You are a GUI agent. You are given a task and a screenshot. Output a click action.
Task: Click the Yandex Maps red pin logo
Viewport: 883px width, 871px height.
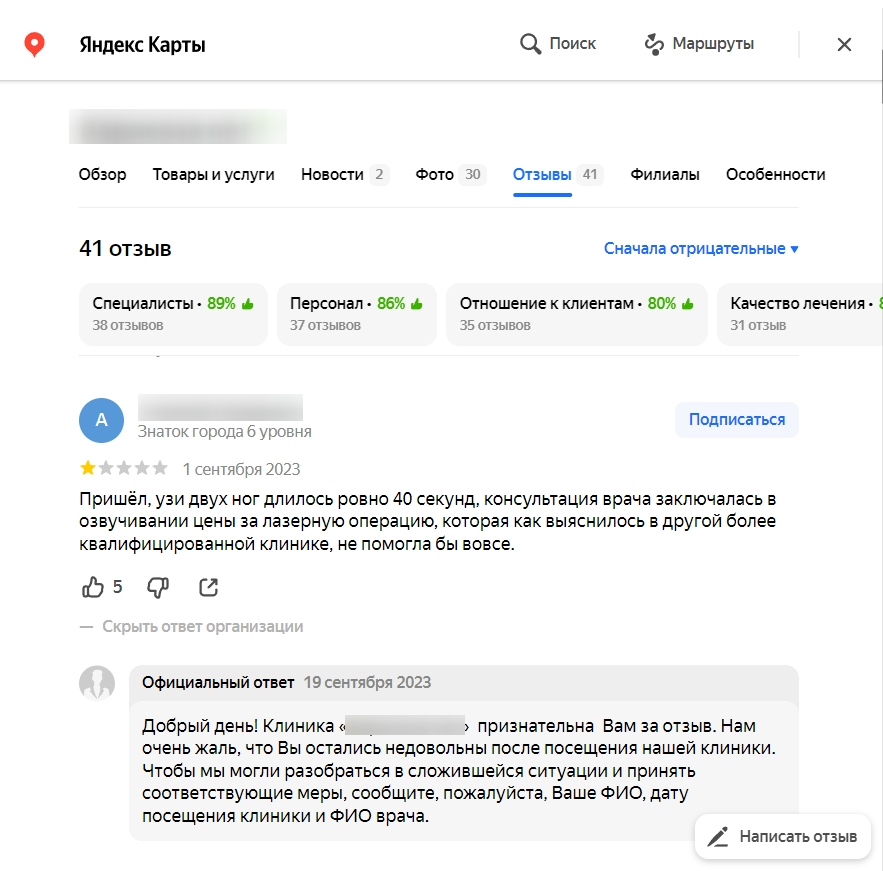[x=35, y=44]
